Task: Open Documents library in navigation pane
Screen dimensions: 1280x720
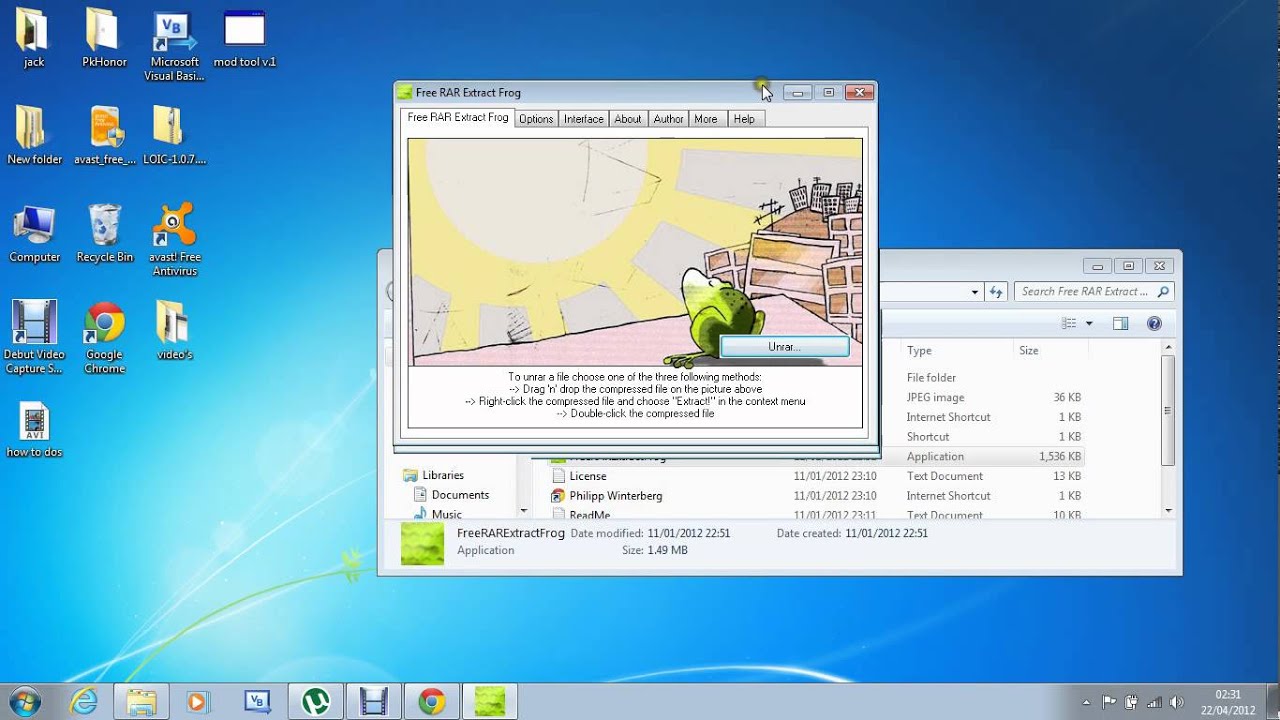Action: [x=460, y=495]
